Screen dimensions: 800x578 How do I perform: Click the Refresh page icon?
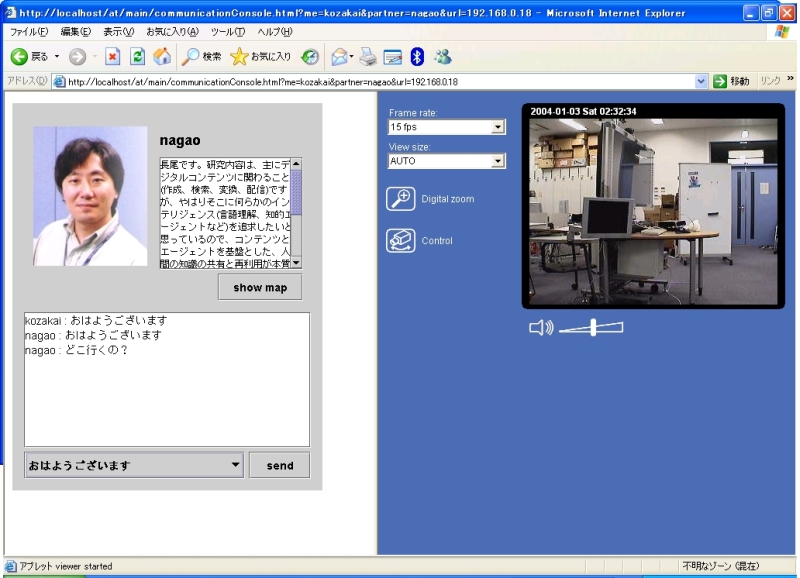tap(137, 57)
